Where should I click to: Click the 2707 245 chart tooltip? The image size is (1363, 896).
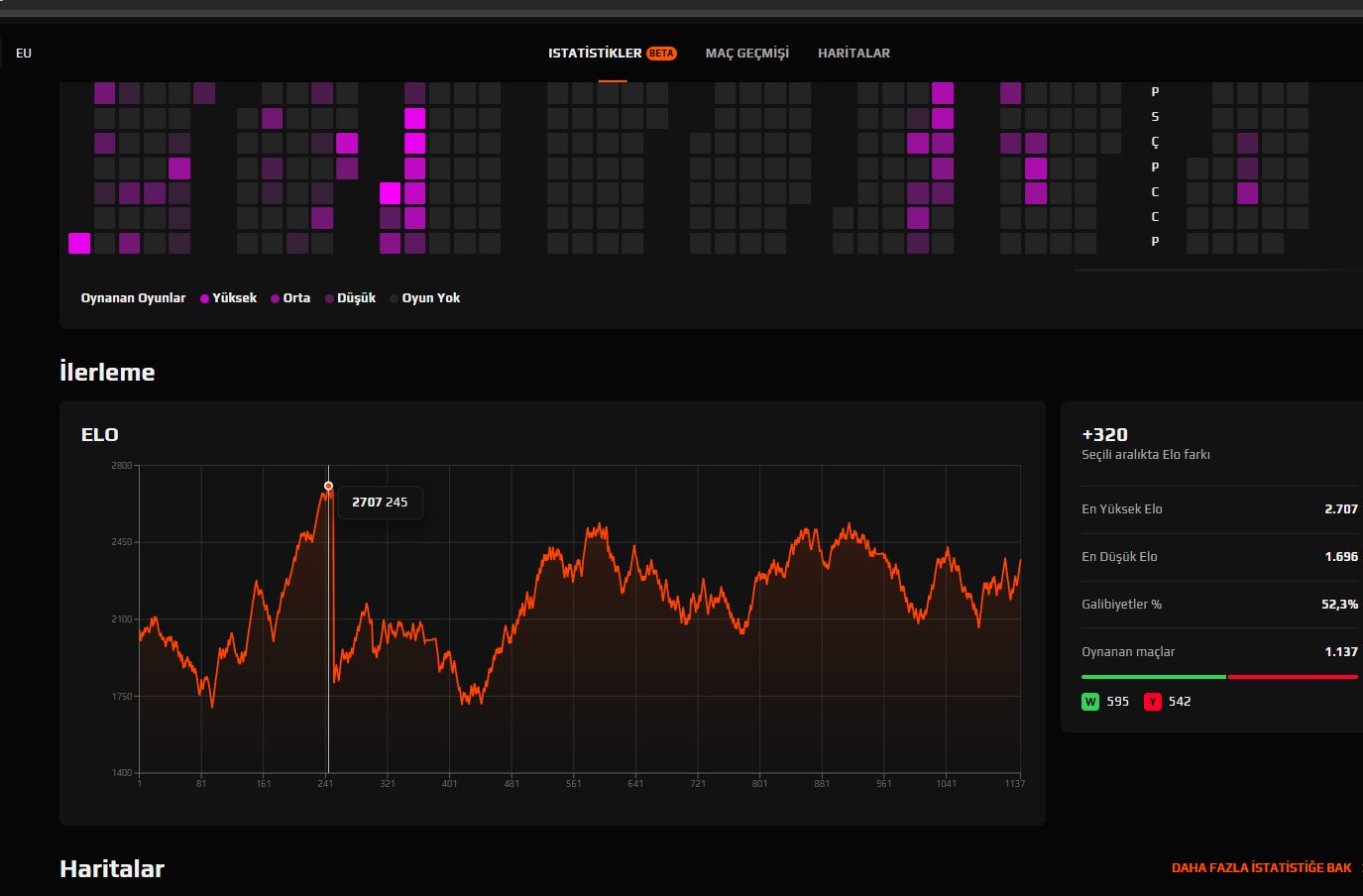tap(380, 503)
